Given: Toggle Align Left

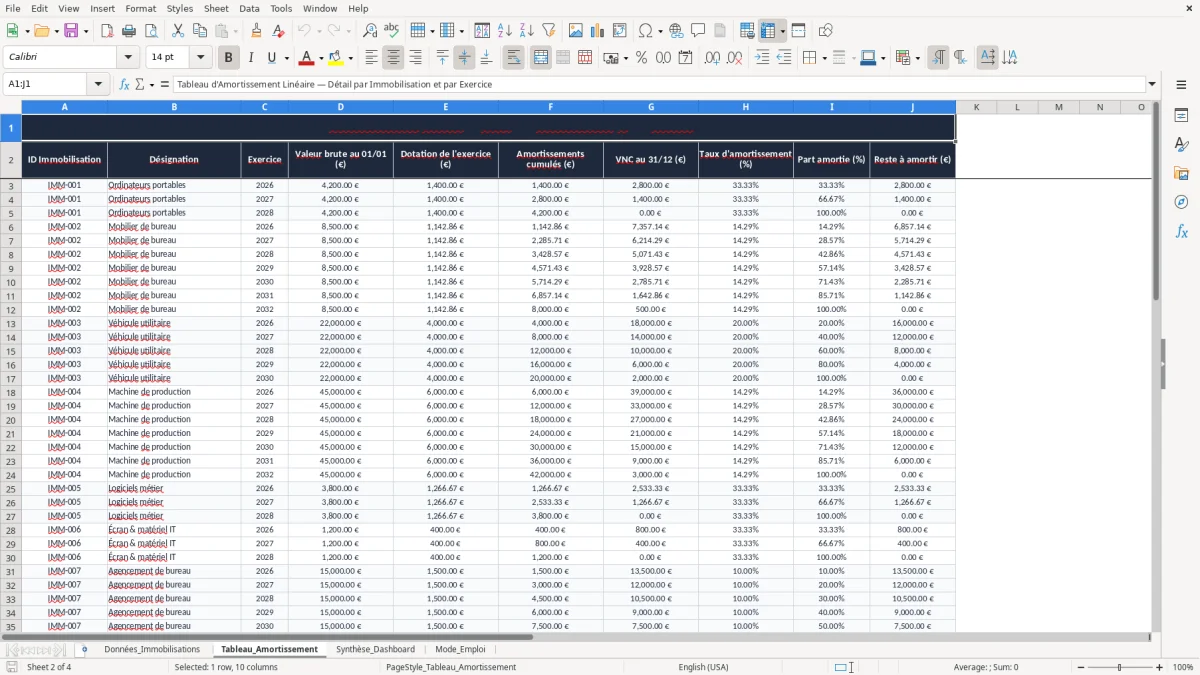Looking at the screenshot, I should tap(371, 58).
